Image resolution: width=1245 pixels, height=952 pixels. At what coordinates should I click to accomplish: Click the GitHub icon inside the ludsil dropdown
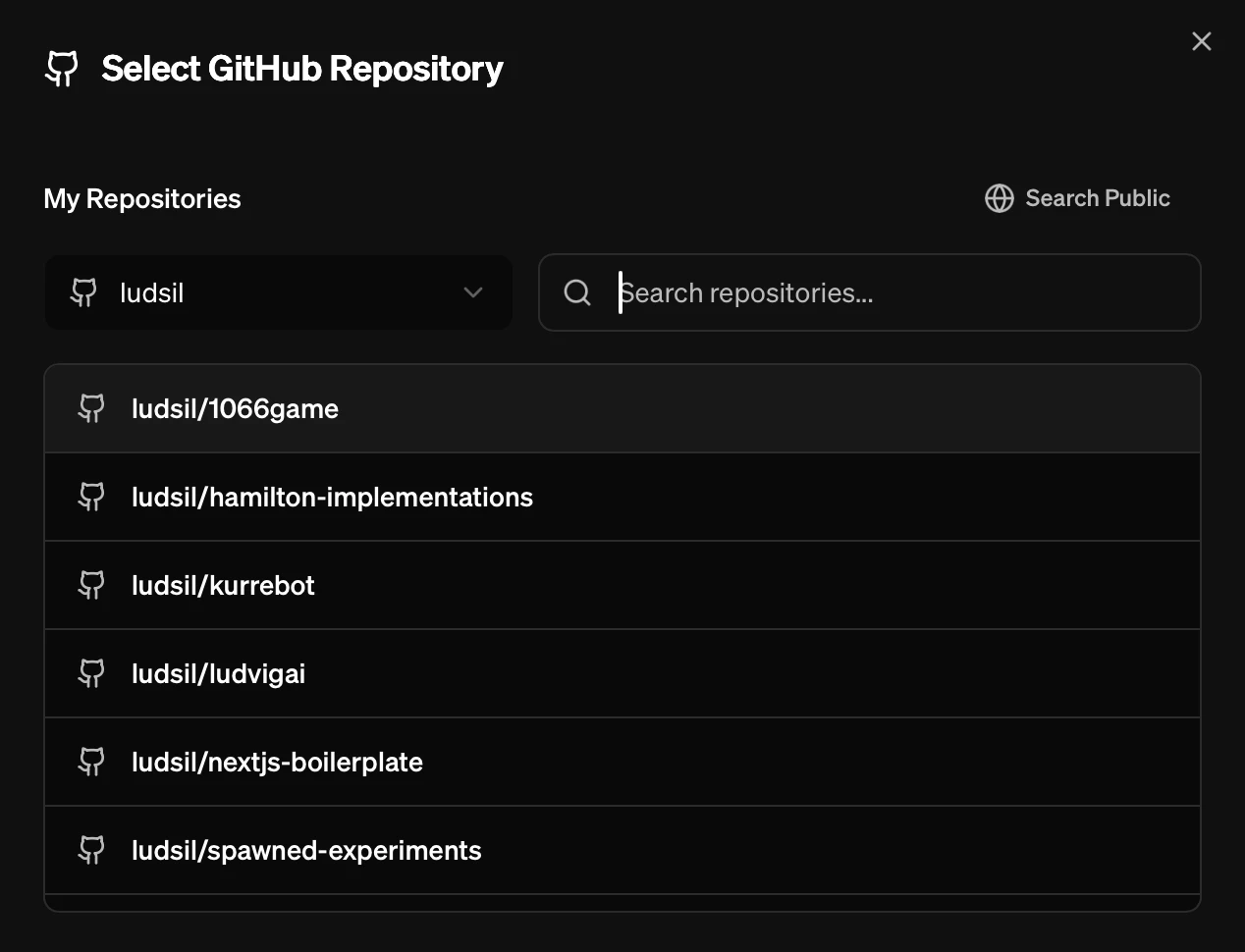coord(84,292)
